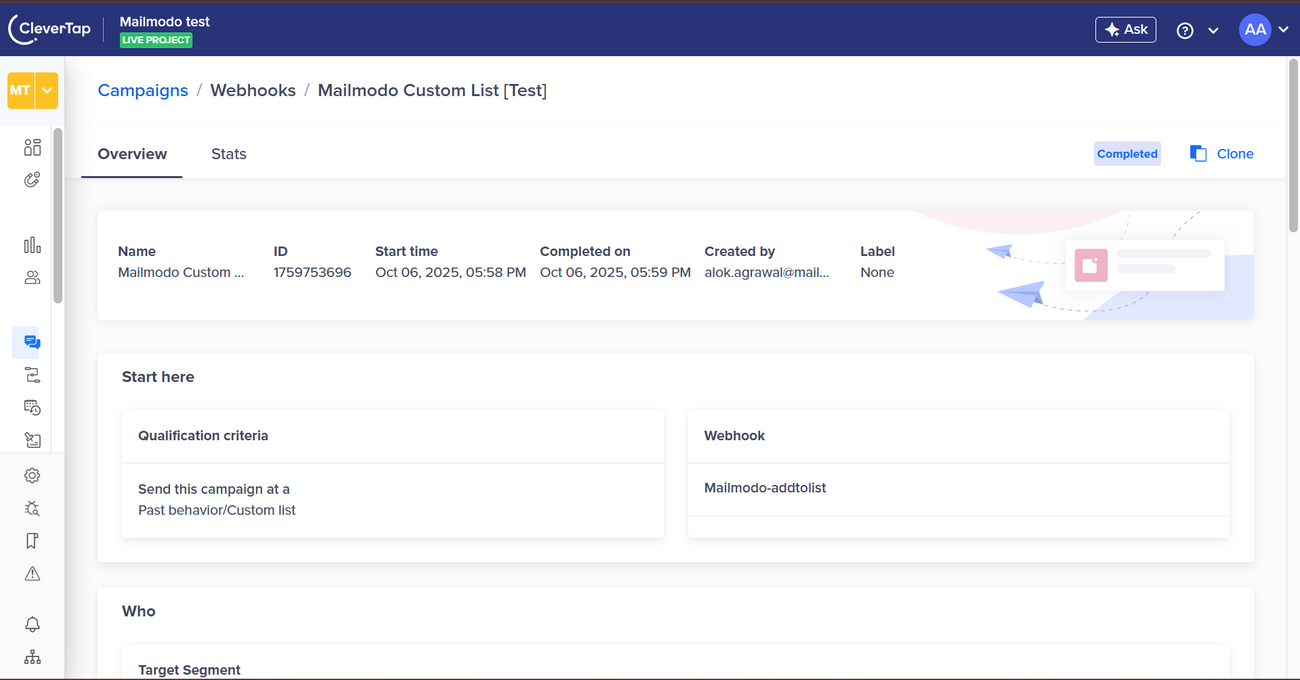Click the bar chart analytics sidebar icon

tap(32, 245)
